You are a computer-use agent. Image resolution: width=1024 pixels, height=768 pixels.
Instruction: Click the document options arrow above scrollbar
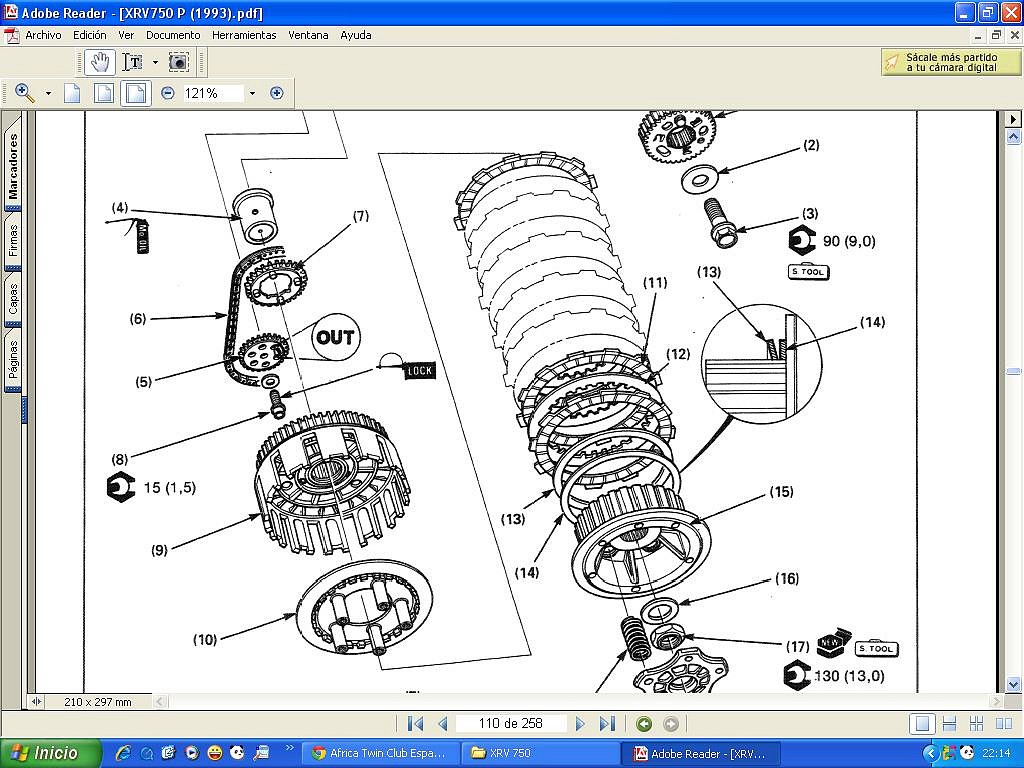[1014, 119]
